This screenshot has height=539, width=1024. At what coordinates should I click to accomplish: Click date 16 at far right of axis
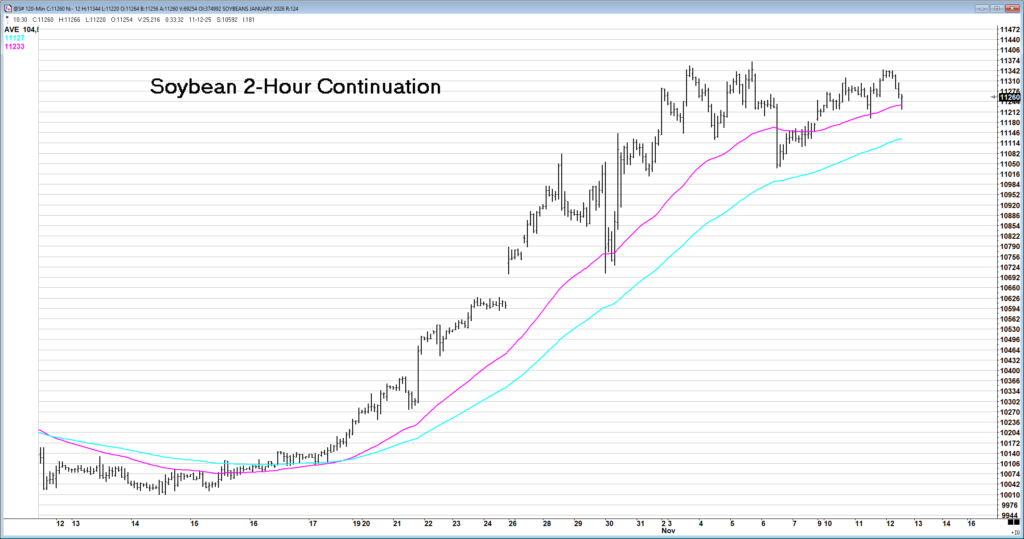coord(971,523)
